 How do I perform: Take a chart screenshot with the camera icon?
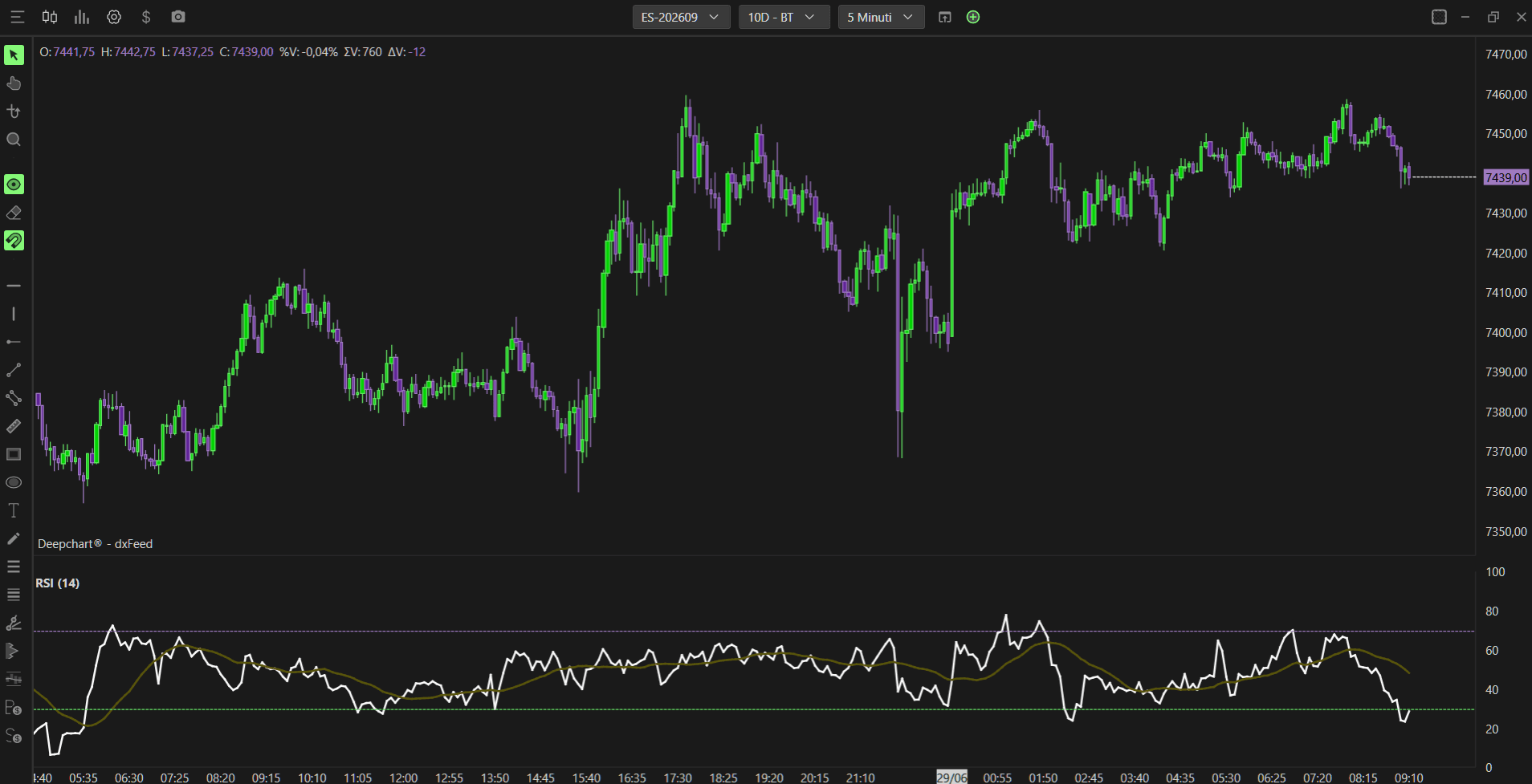(178, 17)
